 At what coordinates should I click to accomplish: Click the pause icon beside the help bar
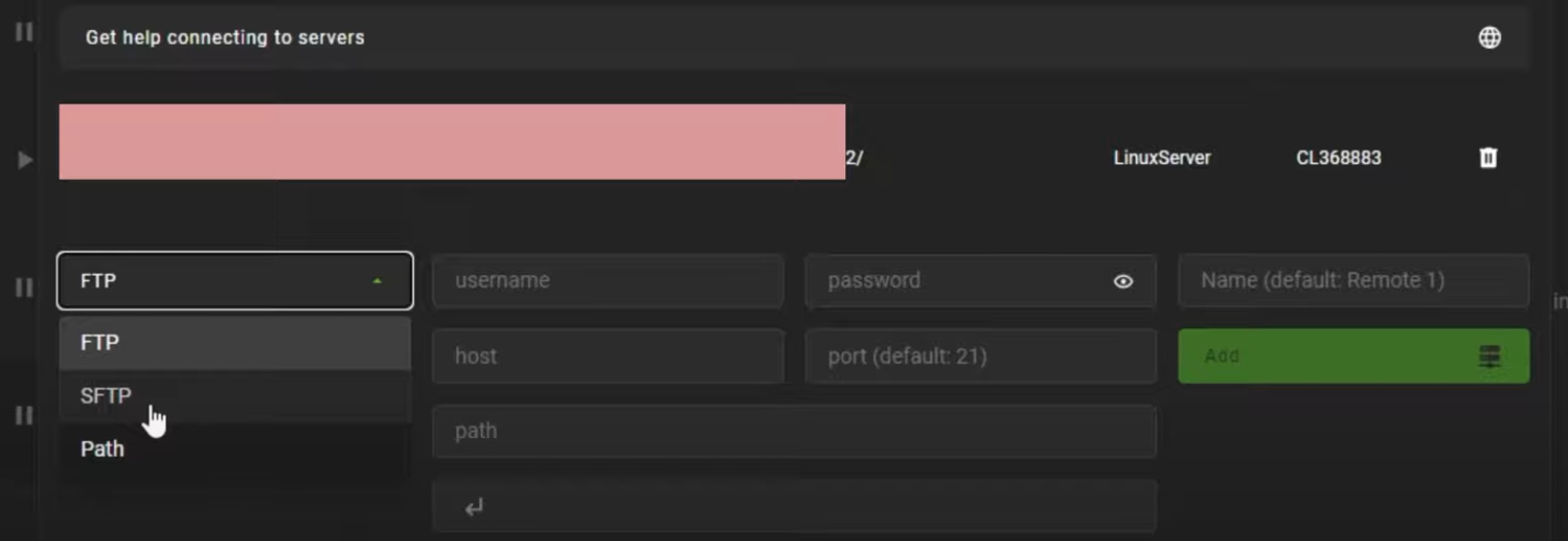pyautogui.click(x=24, y=32)
